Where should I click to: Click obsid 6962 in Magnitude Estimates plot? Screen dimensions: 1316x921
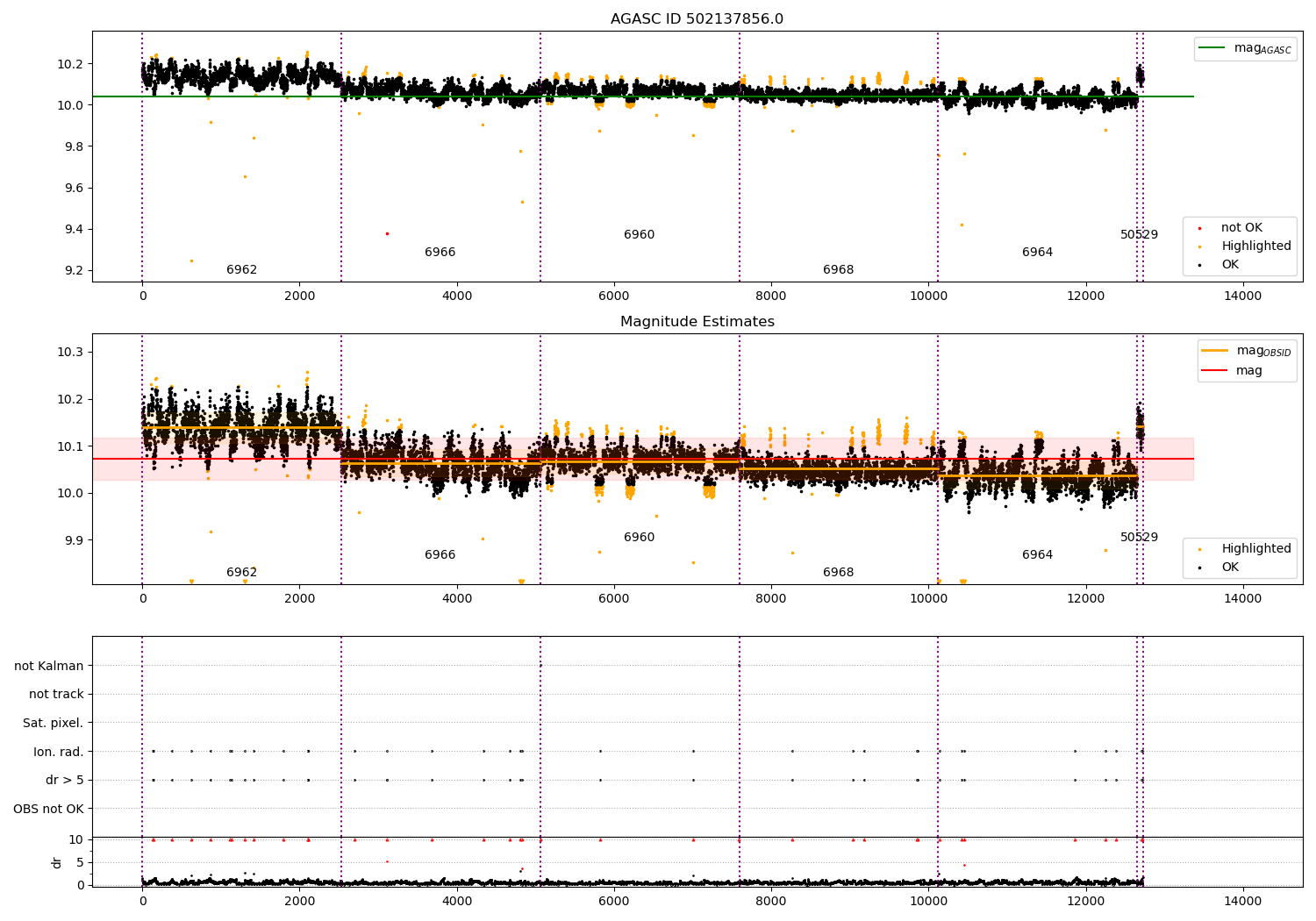click(x=241, y=573)
